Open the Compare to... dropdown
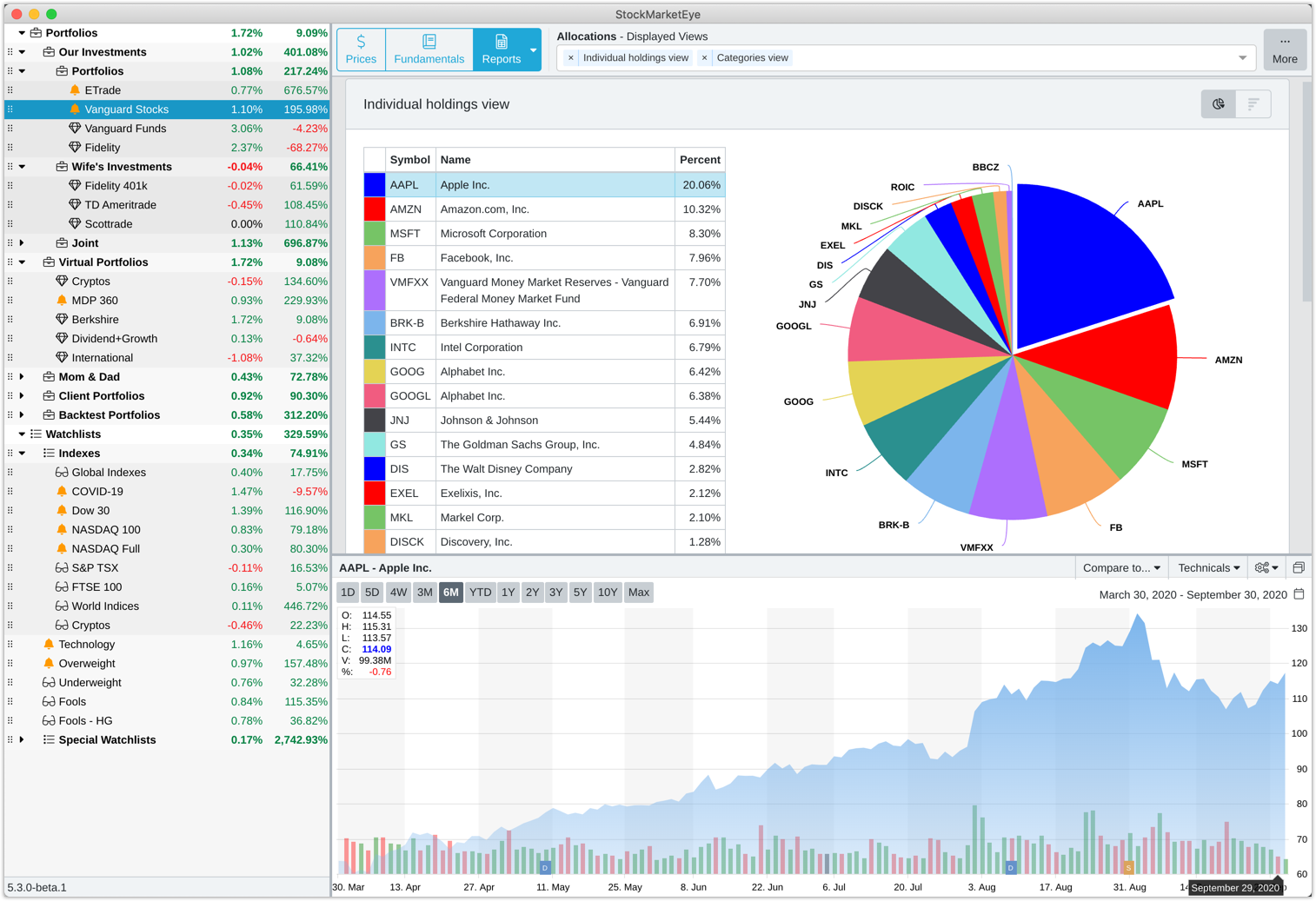 1121,567
